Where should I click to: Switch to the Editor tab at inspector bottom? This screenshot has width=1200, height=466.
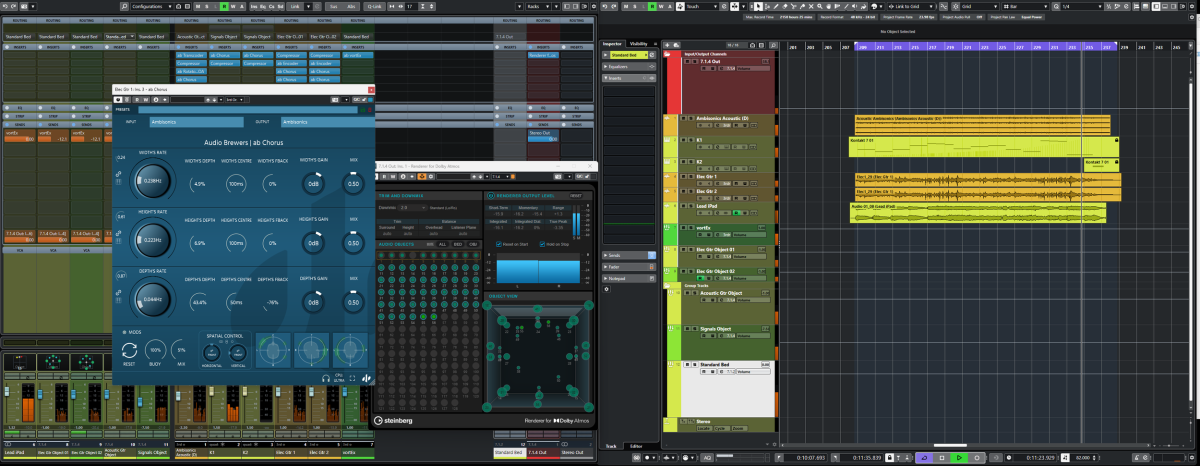[636, 446]
